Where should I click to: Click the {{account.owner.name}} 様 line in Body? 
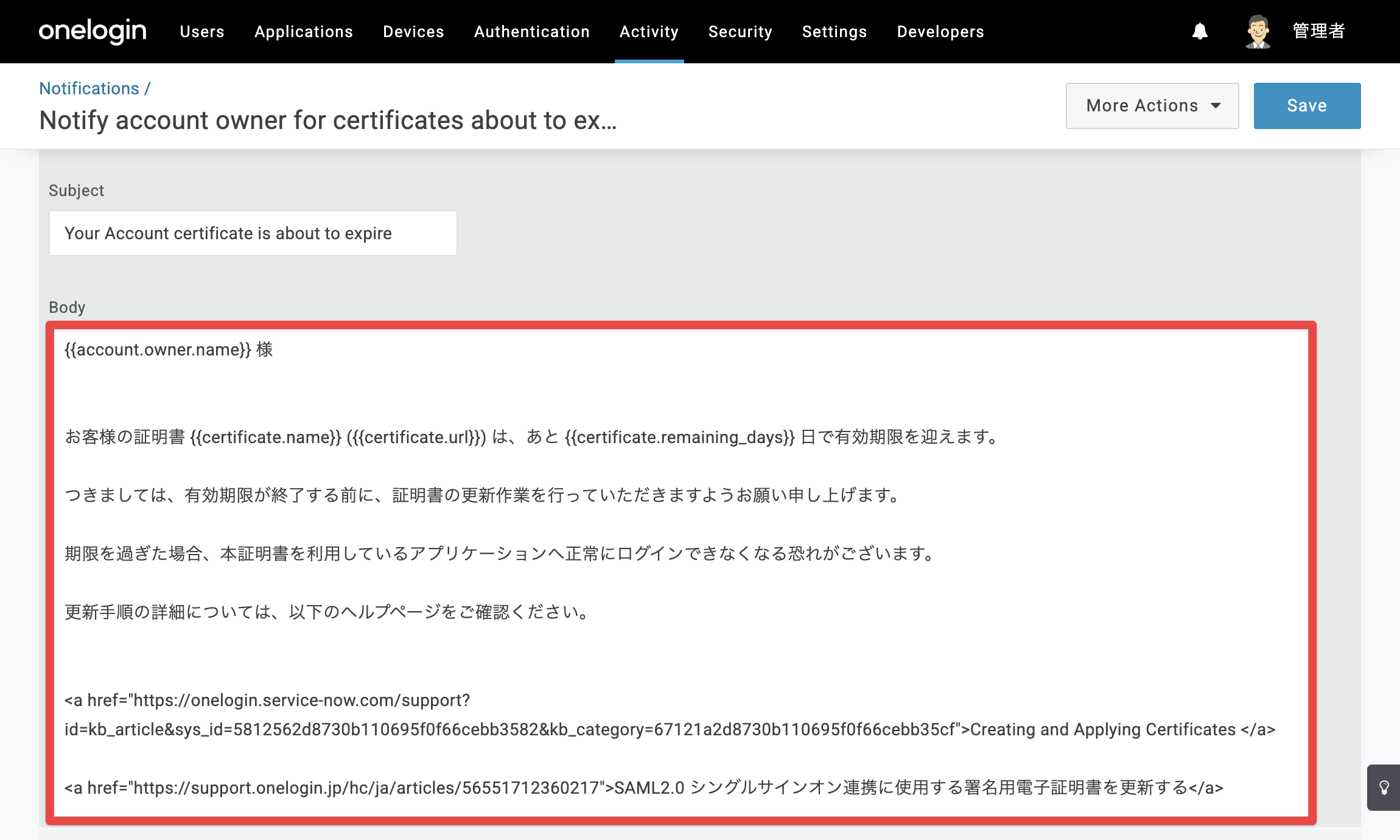click(169, 349)
